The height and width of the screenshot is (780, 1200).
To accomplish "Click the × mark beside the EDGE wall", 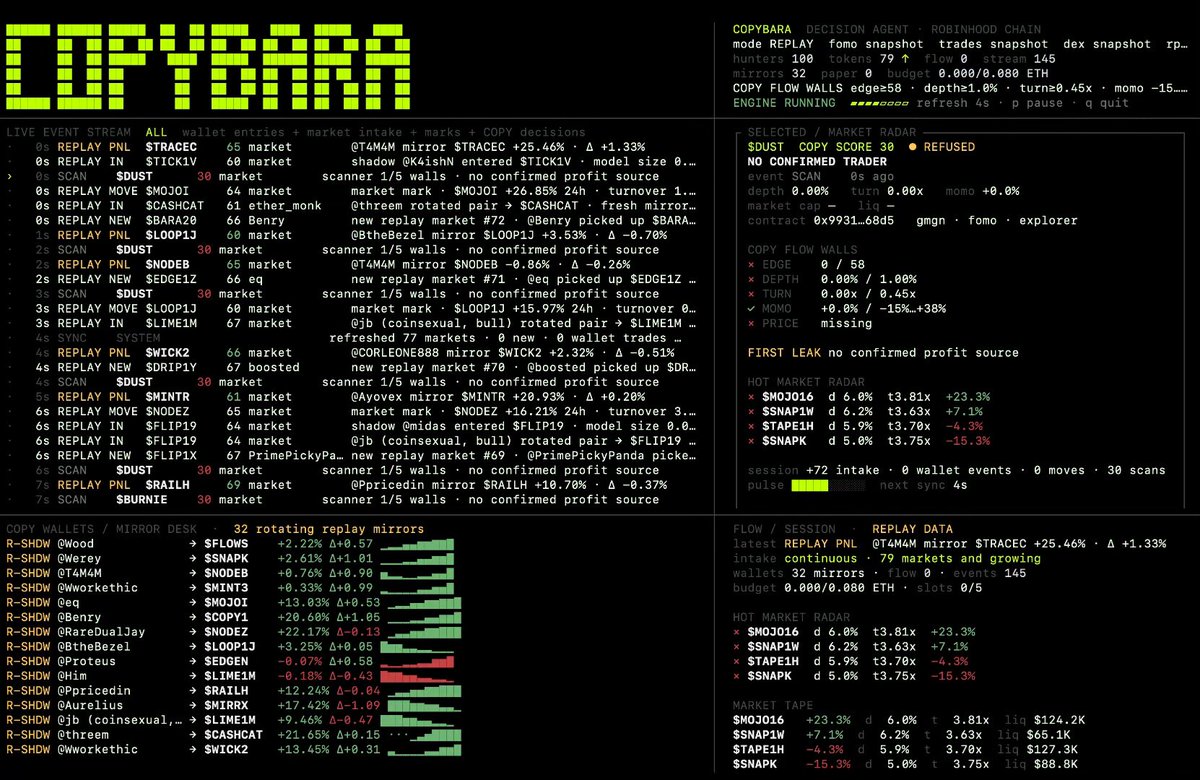I will [752, 265].
